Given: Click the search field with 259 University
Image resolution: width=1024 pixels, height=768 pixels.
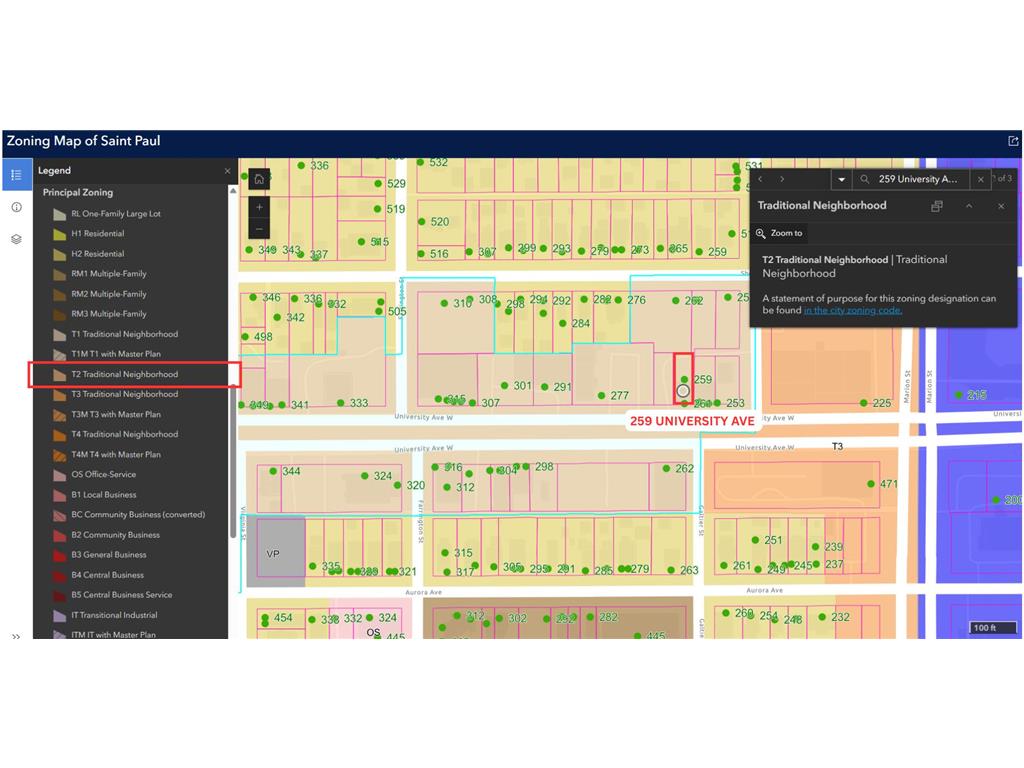Looking at the screenshot, I should [917, 179].
